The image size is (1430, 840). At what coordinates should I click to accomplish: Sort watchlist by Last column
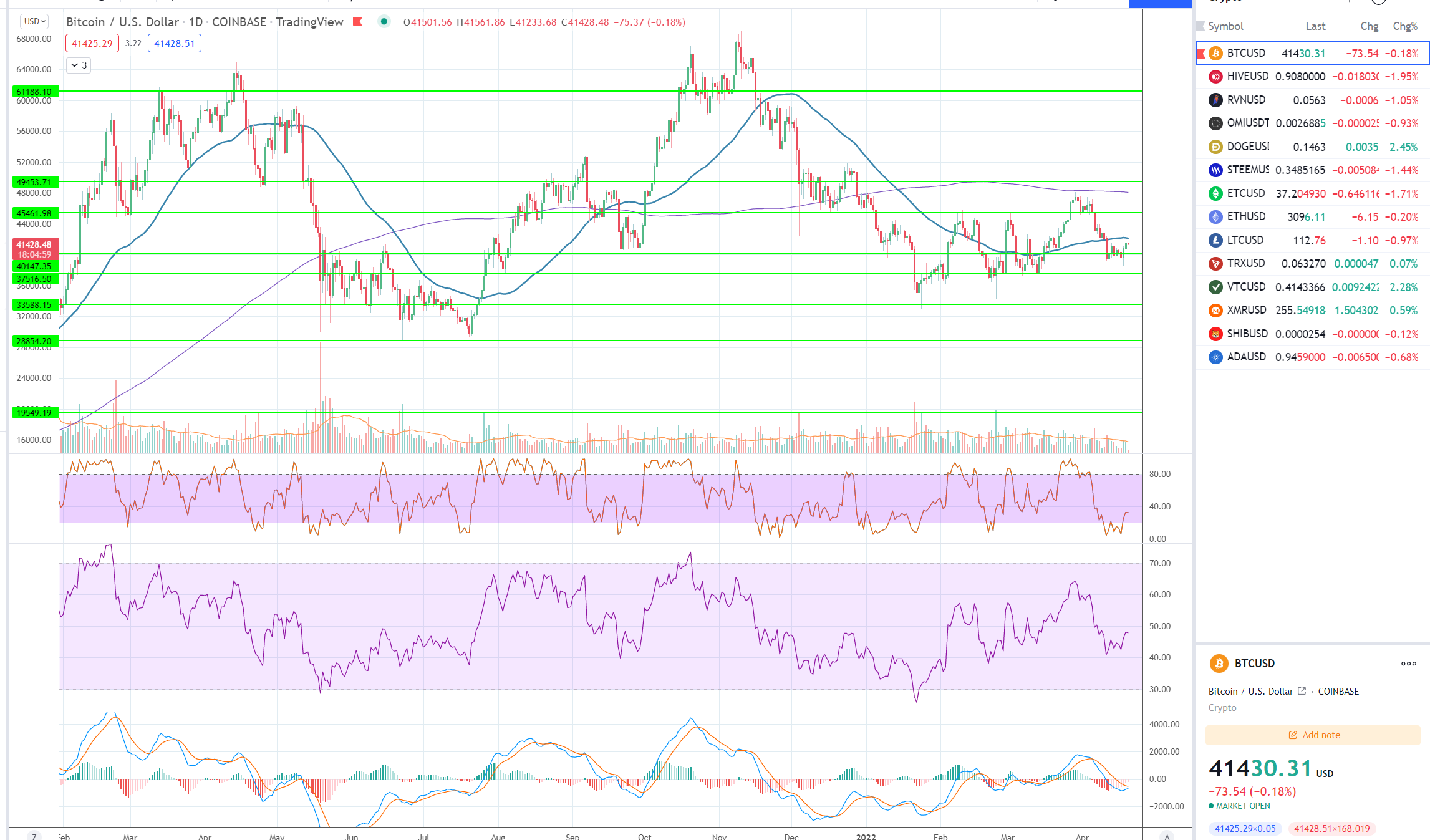coord(1315,26)
